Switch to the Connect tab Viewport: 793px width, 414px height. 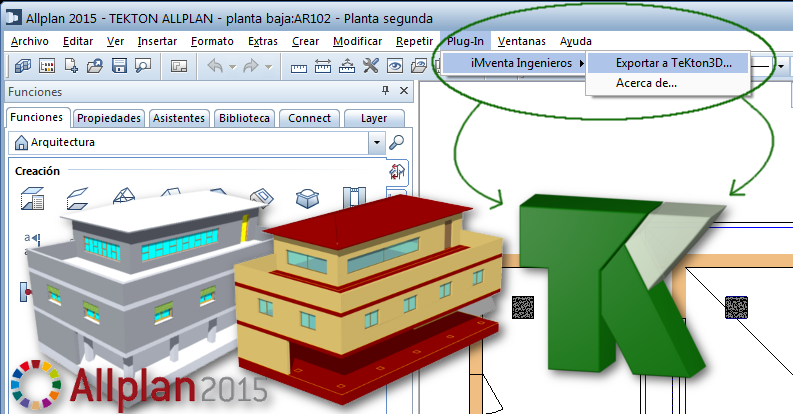310,118
